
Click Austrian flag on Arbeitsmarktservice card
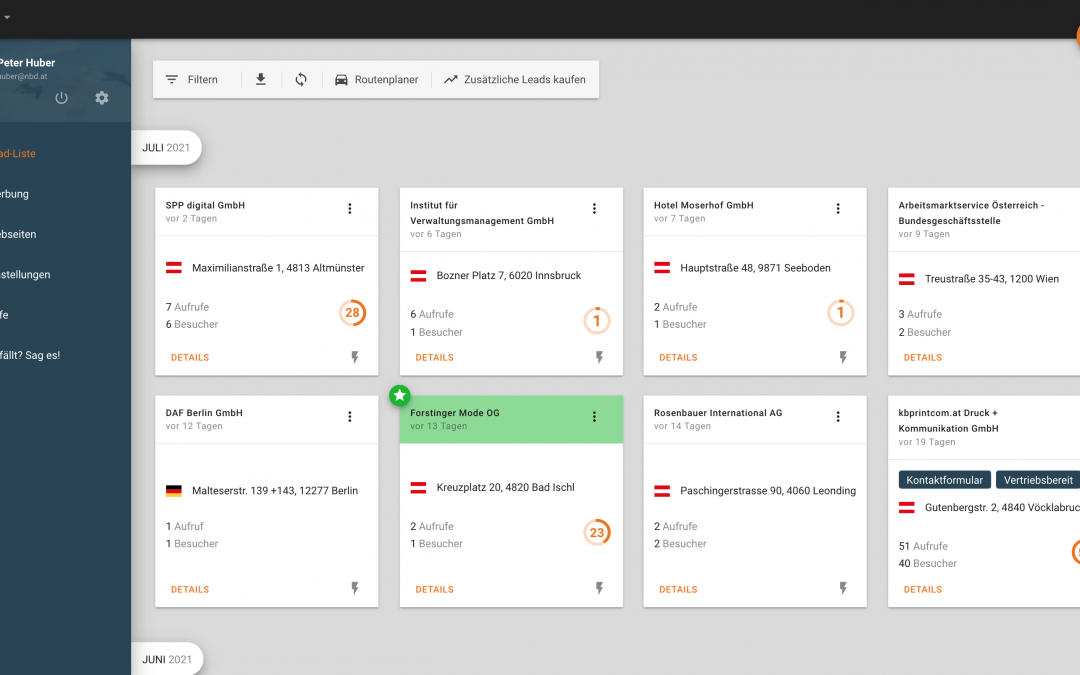906,279
